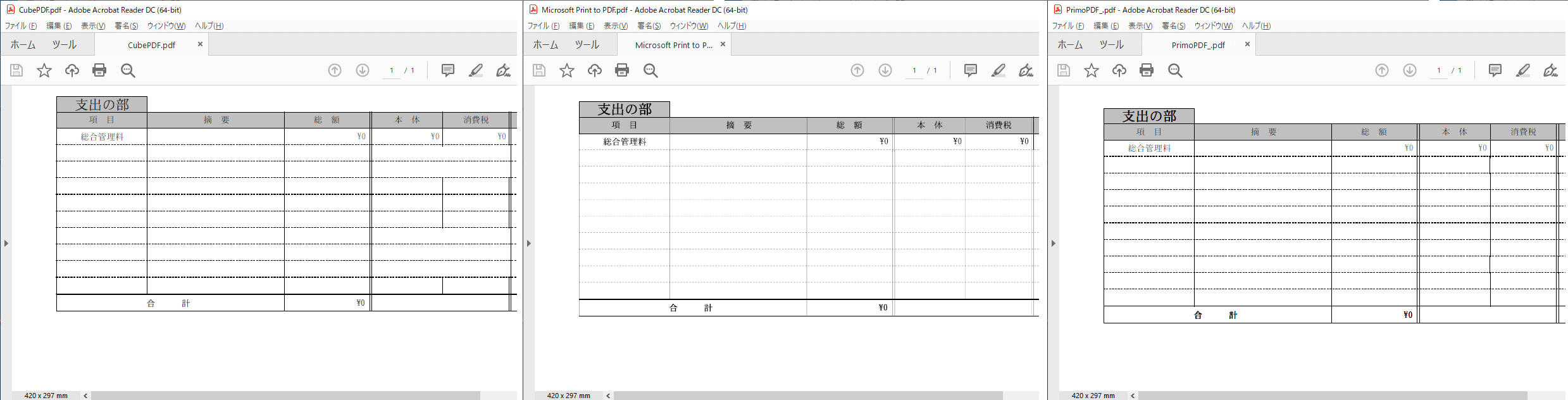Click the comment note icon in CubePDF window

[x=448, y=70]
